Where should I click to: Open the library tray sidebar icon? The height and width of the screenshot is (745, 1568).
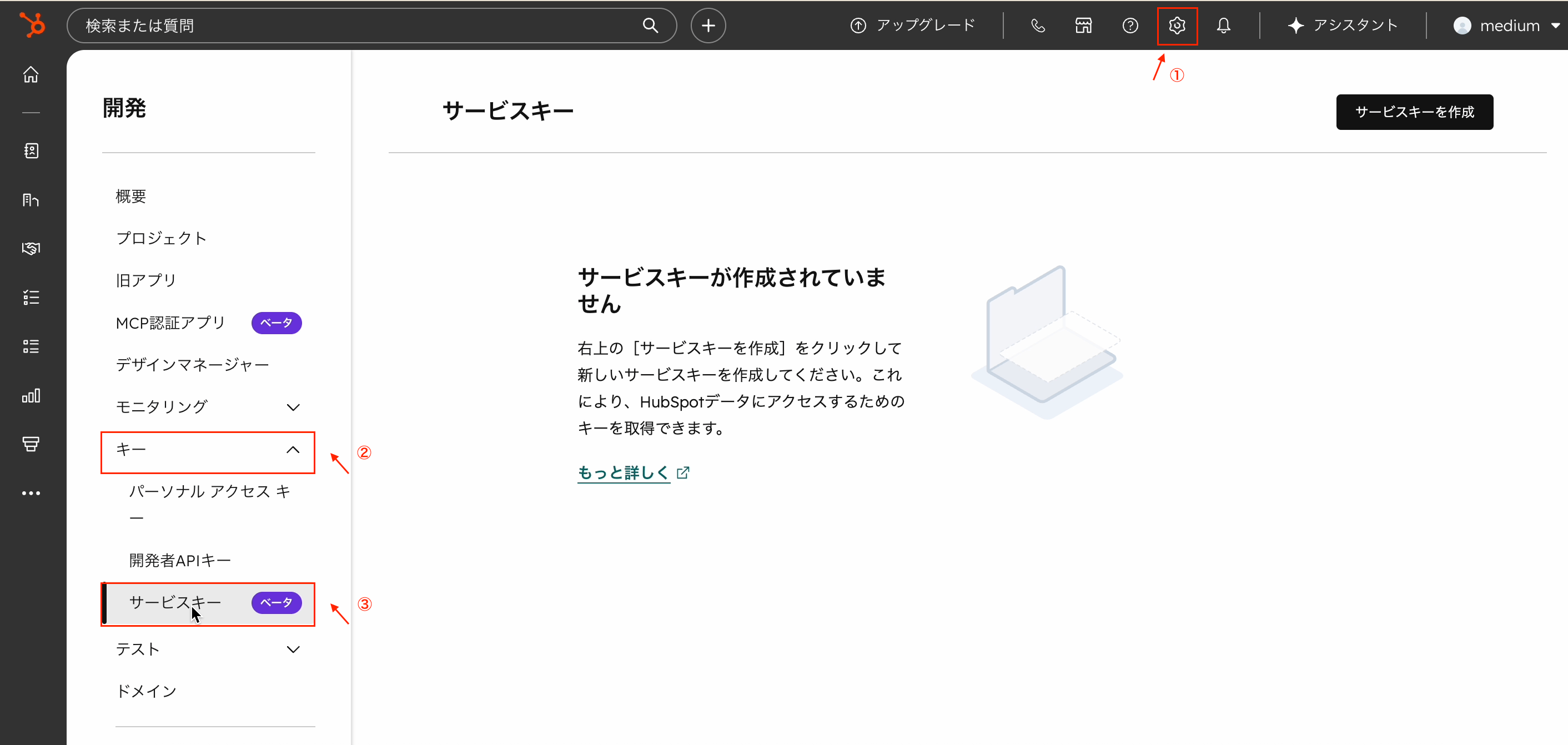click(x=31, y=444)
